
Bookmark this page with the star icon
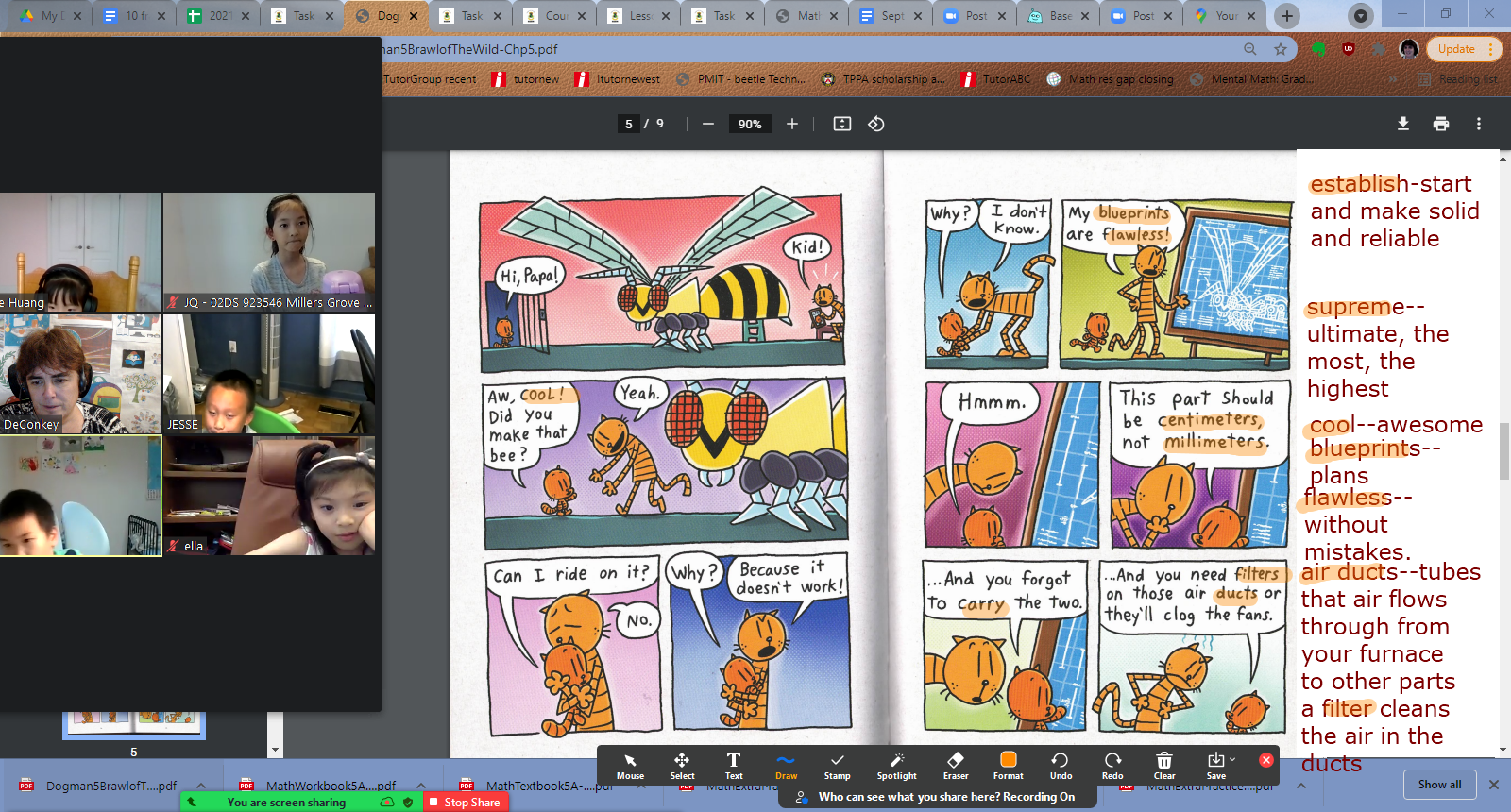tap(1281, 49)
